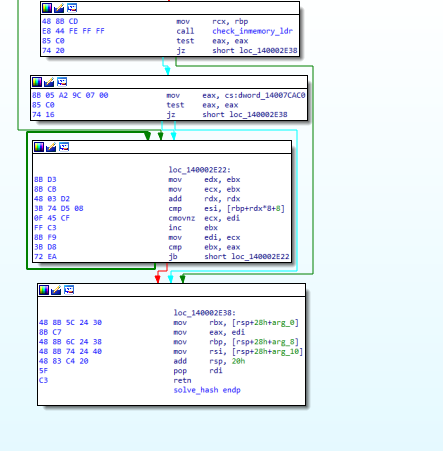Click pencil icon in dword_14007CAC0 block header
Screen dimensions: 443x451
49,82
